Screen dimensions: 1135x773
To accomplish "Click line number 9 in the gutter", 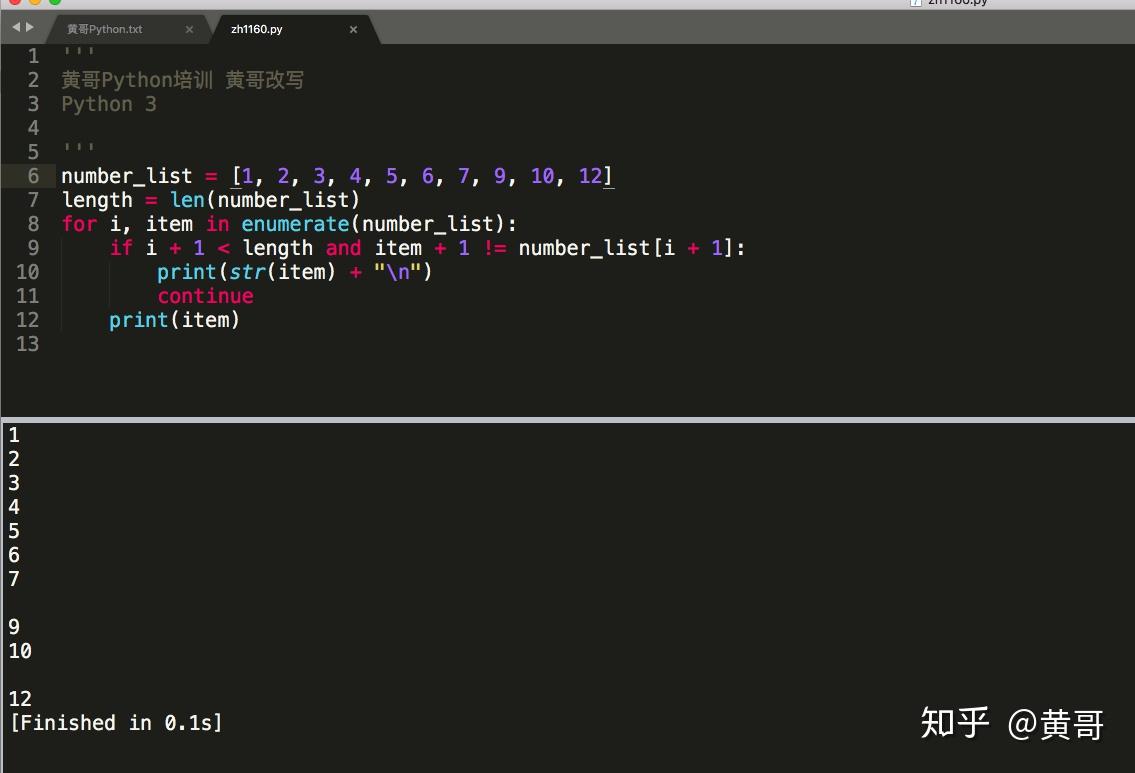I will coord(33,248).
